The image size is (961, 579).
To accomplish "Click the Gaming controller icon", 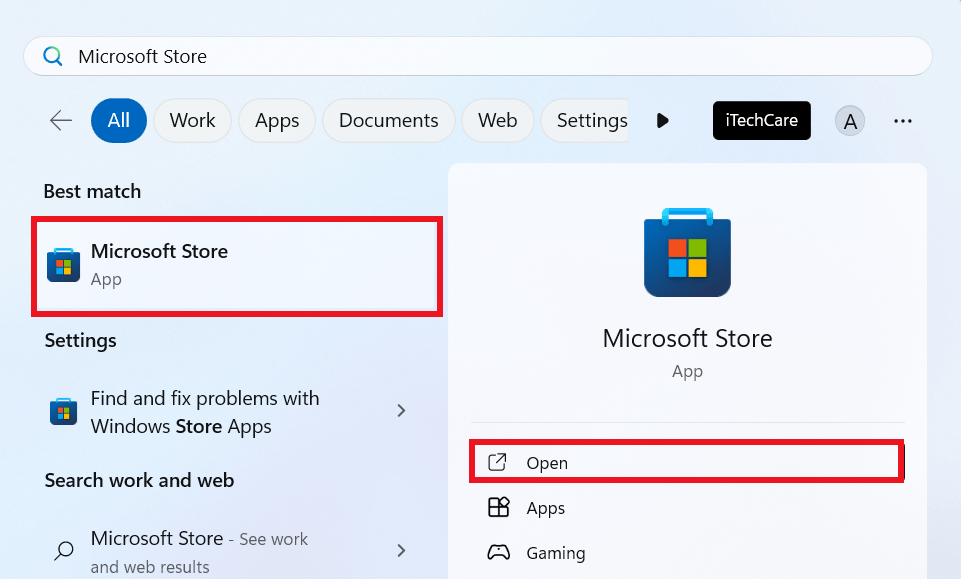I will 498,552.
